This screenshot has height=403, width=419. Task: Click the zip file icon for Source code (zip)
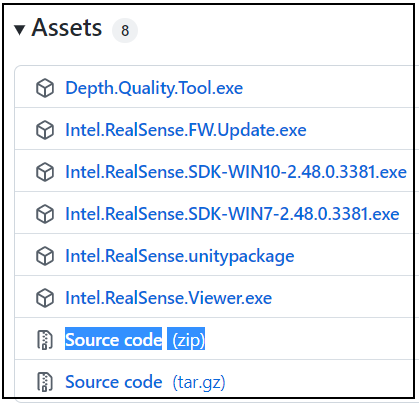coord(45,340)
